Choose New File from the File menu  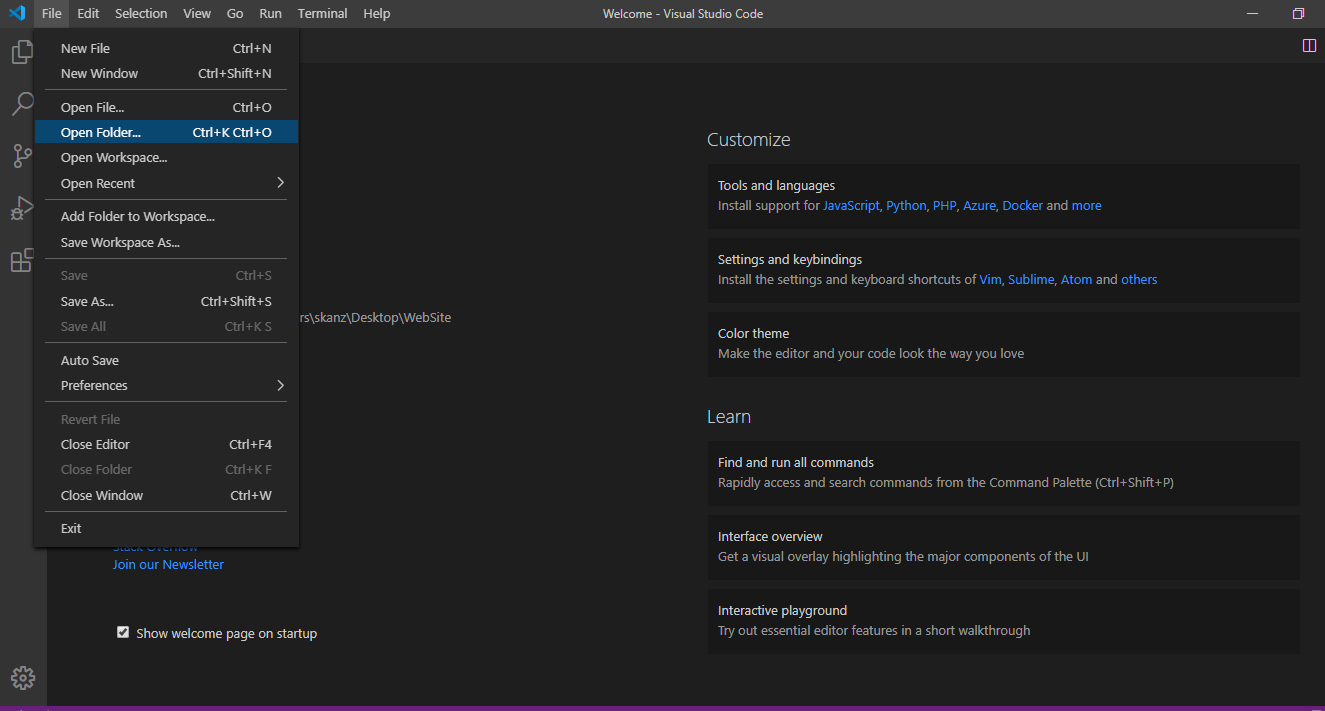166,48
